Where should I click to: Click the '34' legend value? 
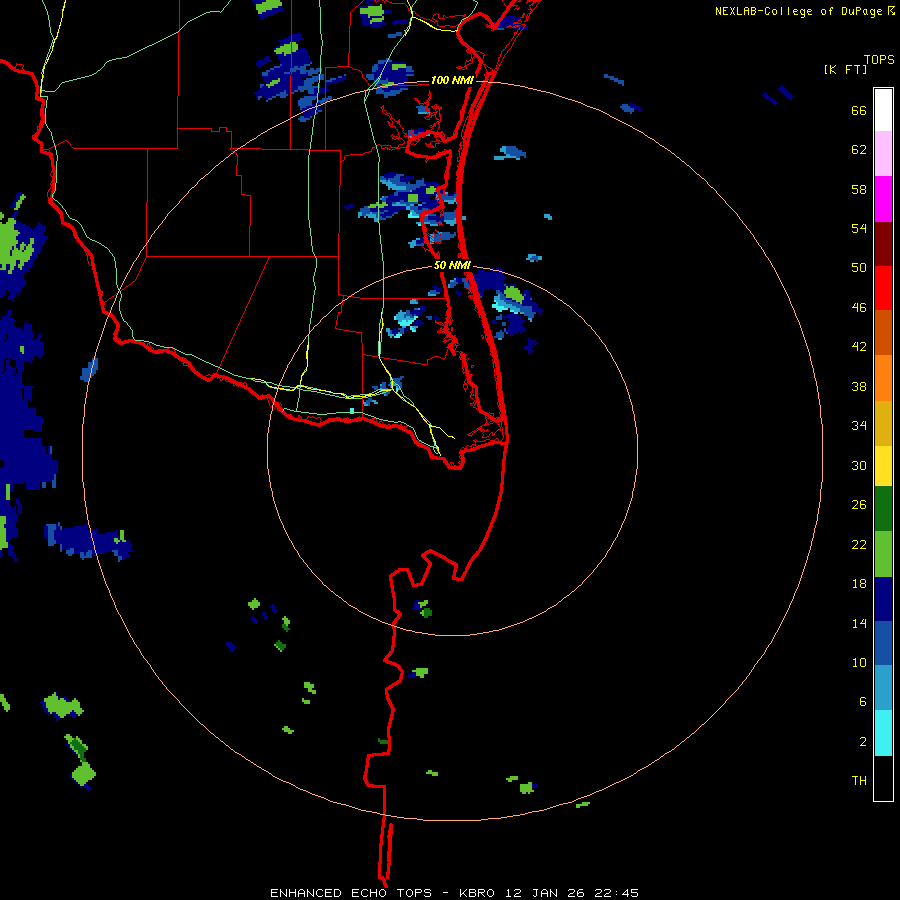pyautogui.click(x=859, y=426)
